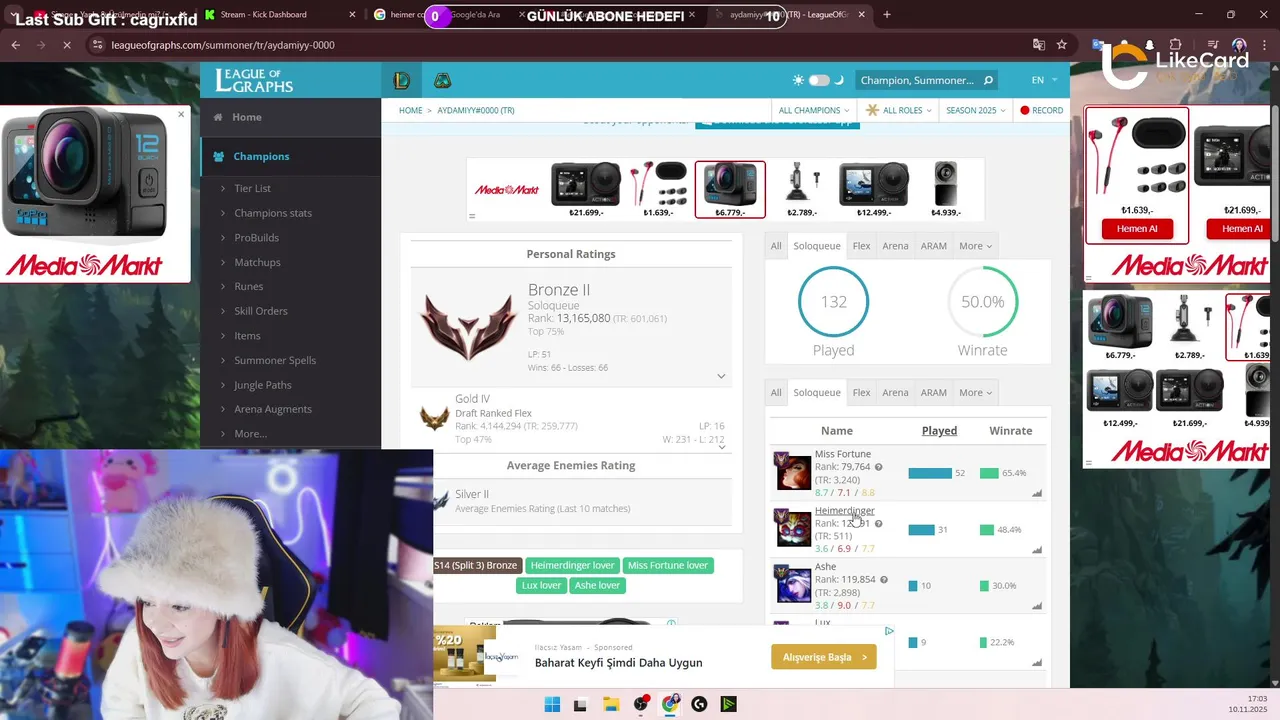Screen dimensions: 1280x720
Task: Click the Heimerdinger lover tag
Action: pyautogui.click(x=572, y=565)
